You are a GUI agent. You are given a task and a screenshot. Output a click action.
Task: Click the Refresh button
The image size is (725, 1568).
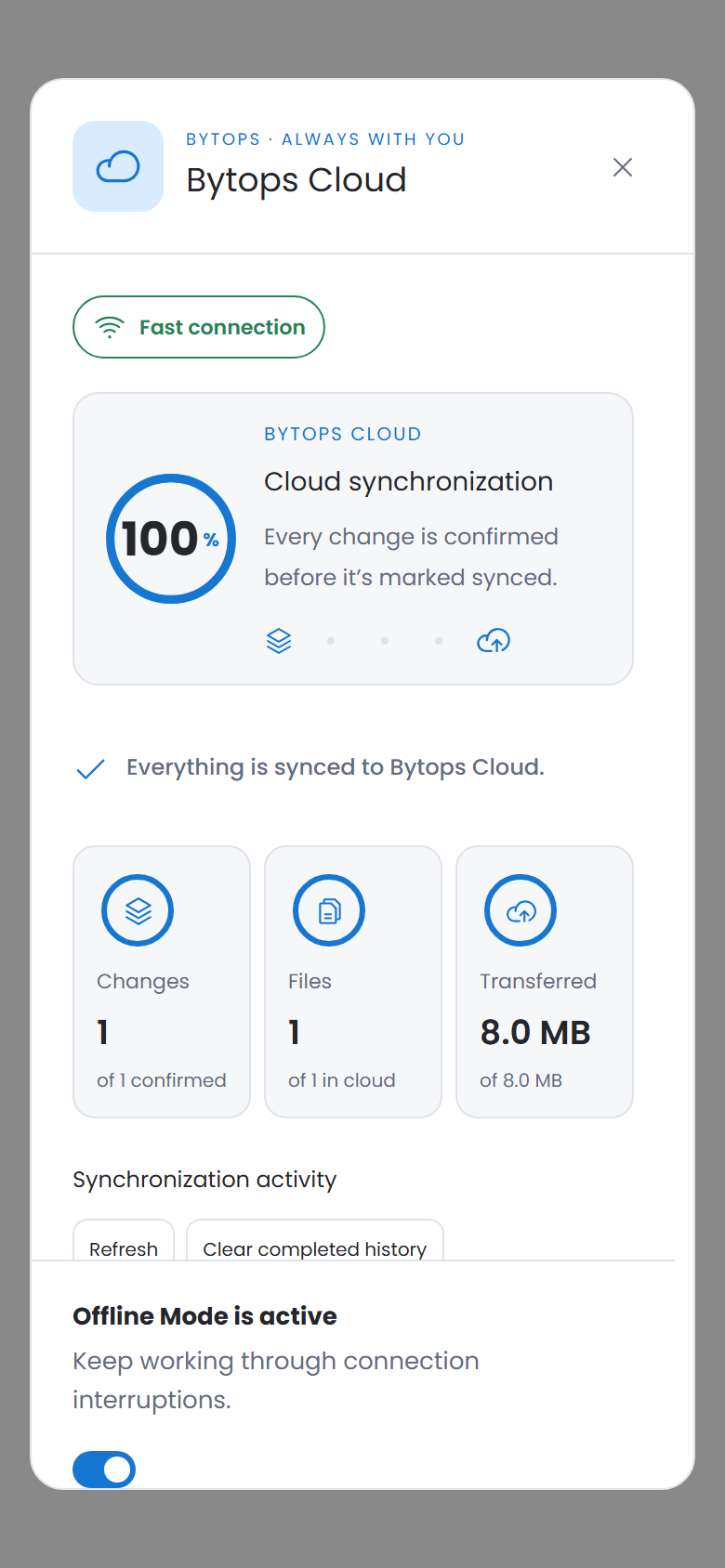(x=124, y=1240)
